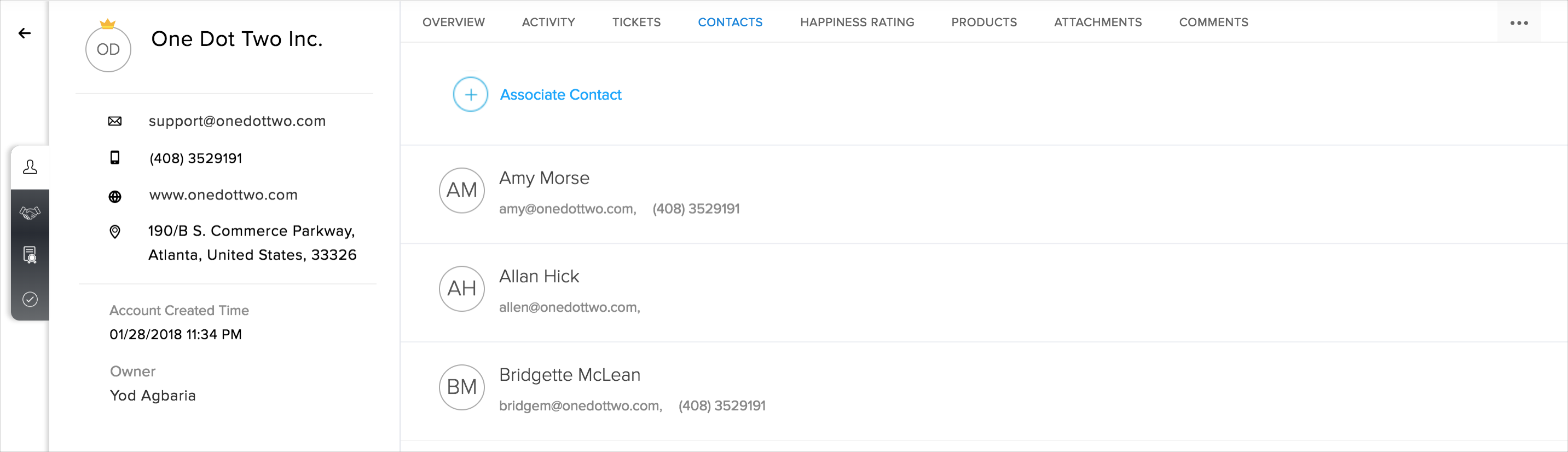Open www.onedottwo.com website link
Image resolution: width=1568 pixels, height=452 pixels.
point(223,195)
